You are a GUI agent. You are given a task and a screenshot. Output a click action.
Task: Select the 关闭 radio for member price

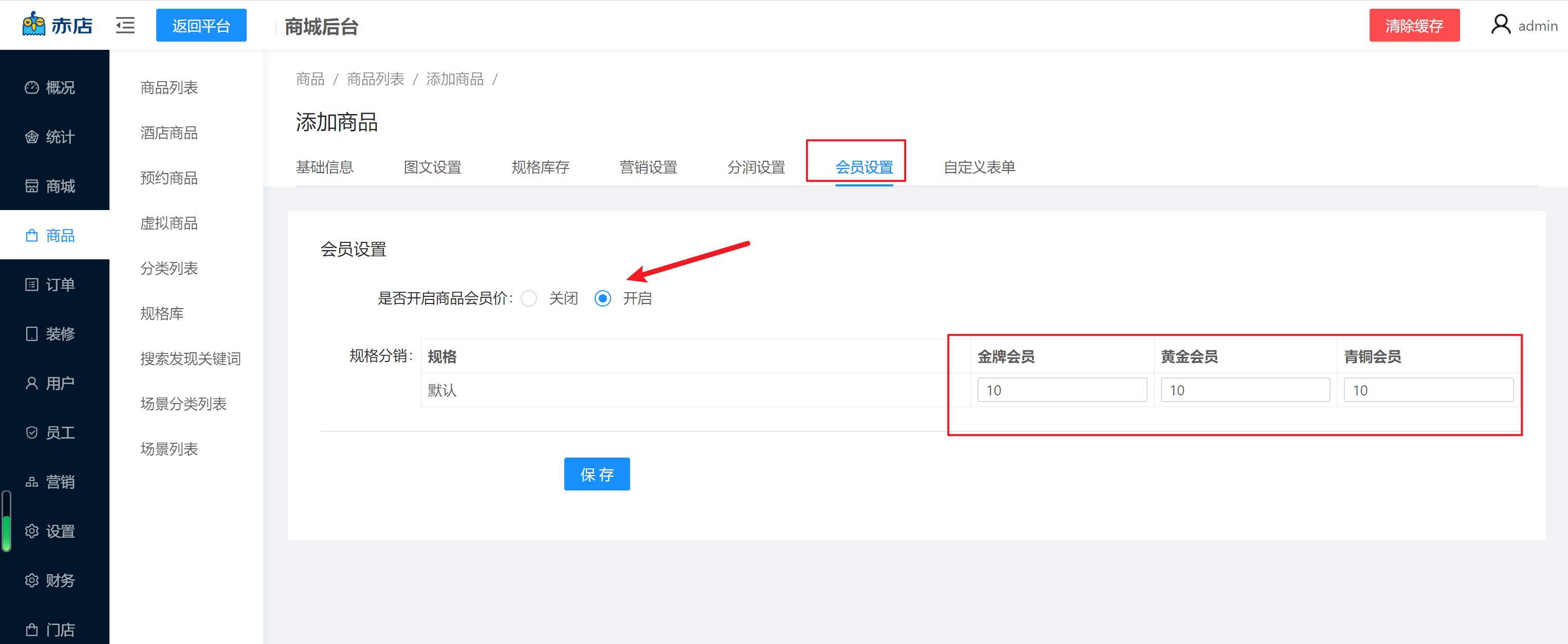point(529,298)
